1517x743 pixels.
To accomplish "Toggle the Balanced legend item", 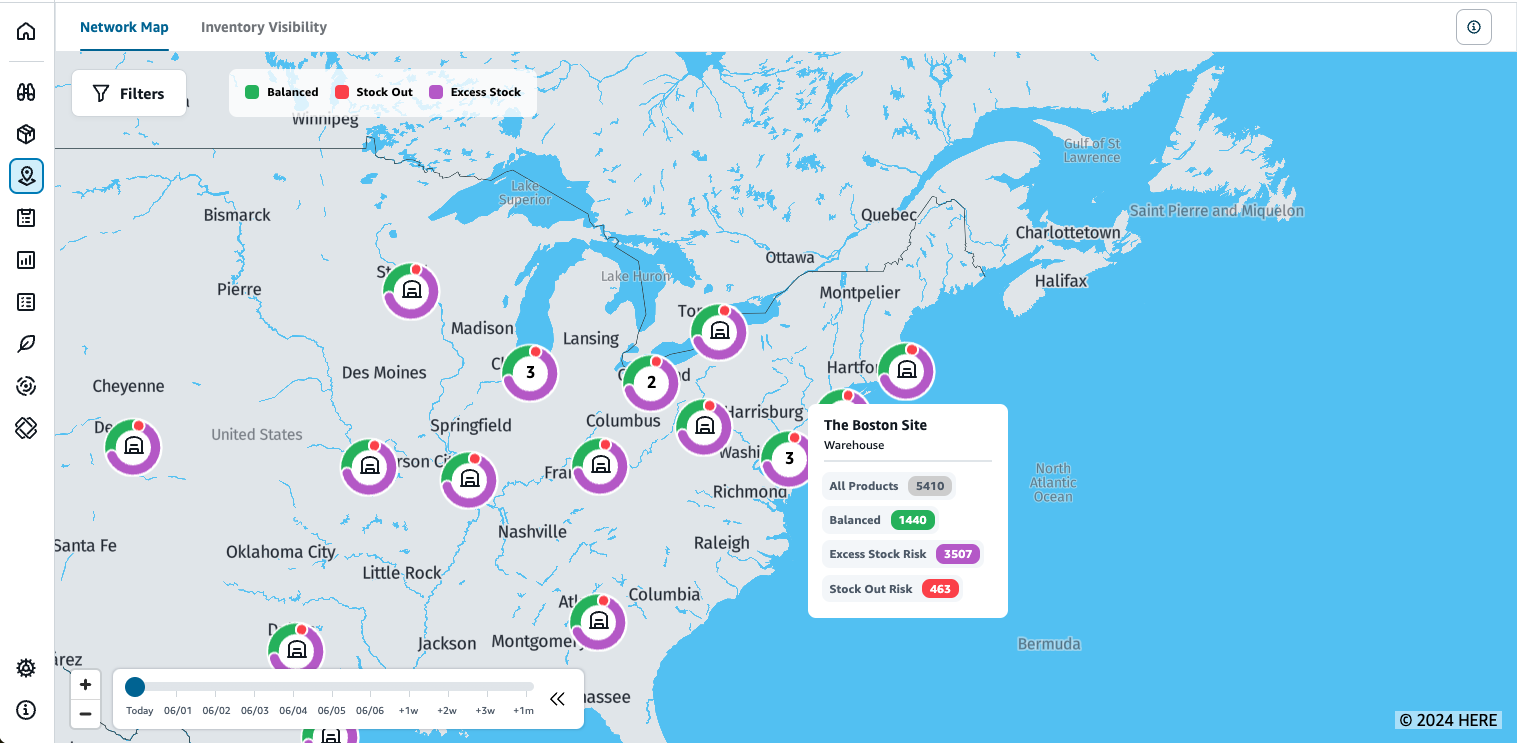I will (281, 92).
